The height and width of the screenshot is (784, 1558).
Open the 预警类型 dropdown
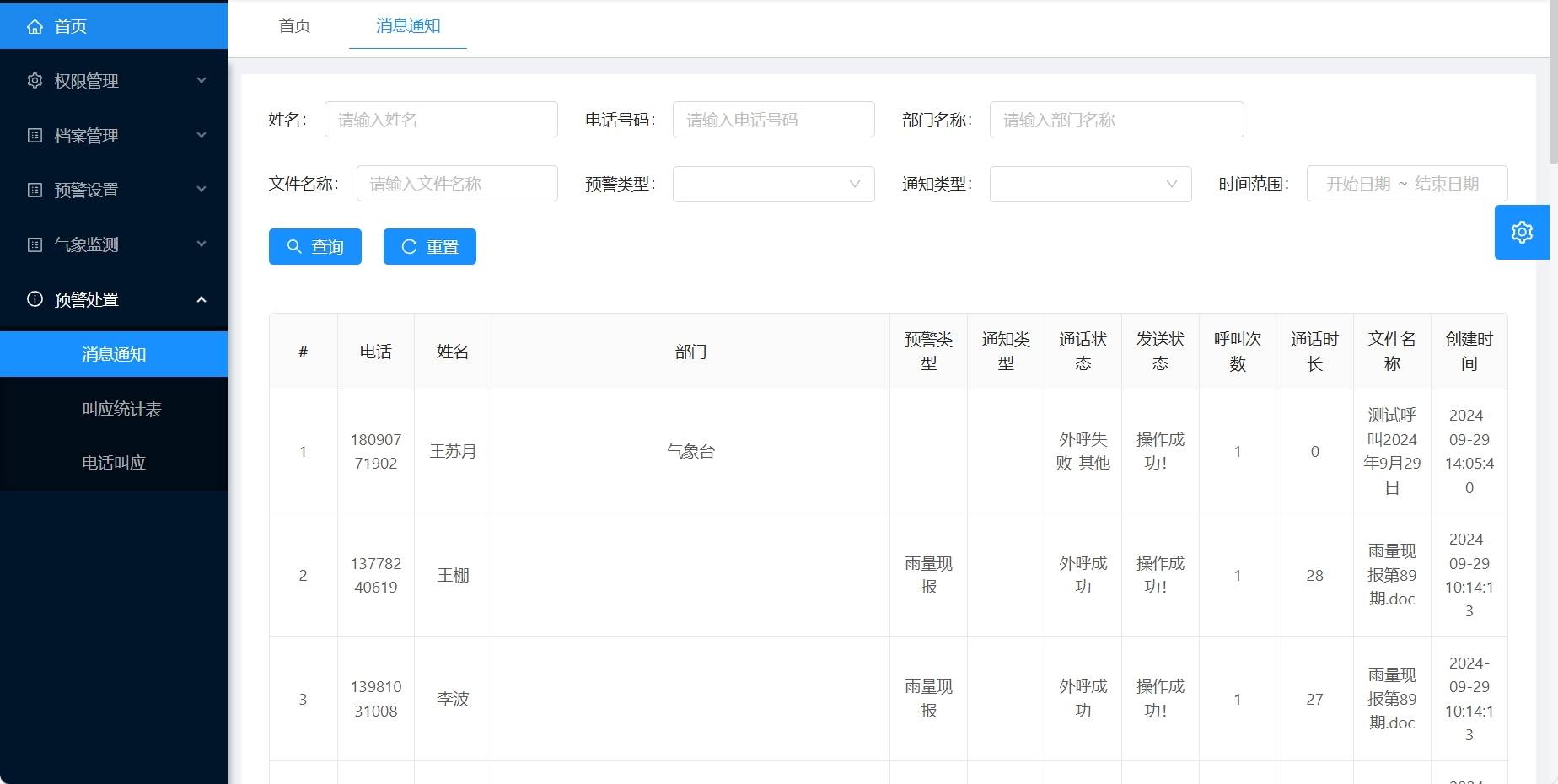[773, 184]
